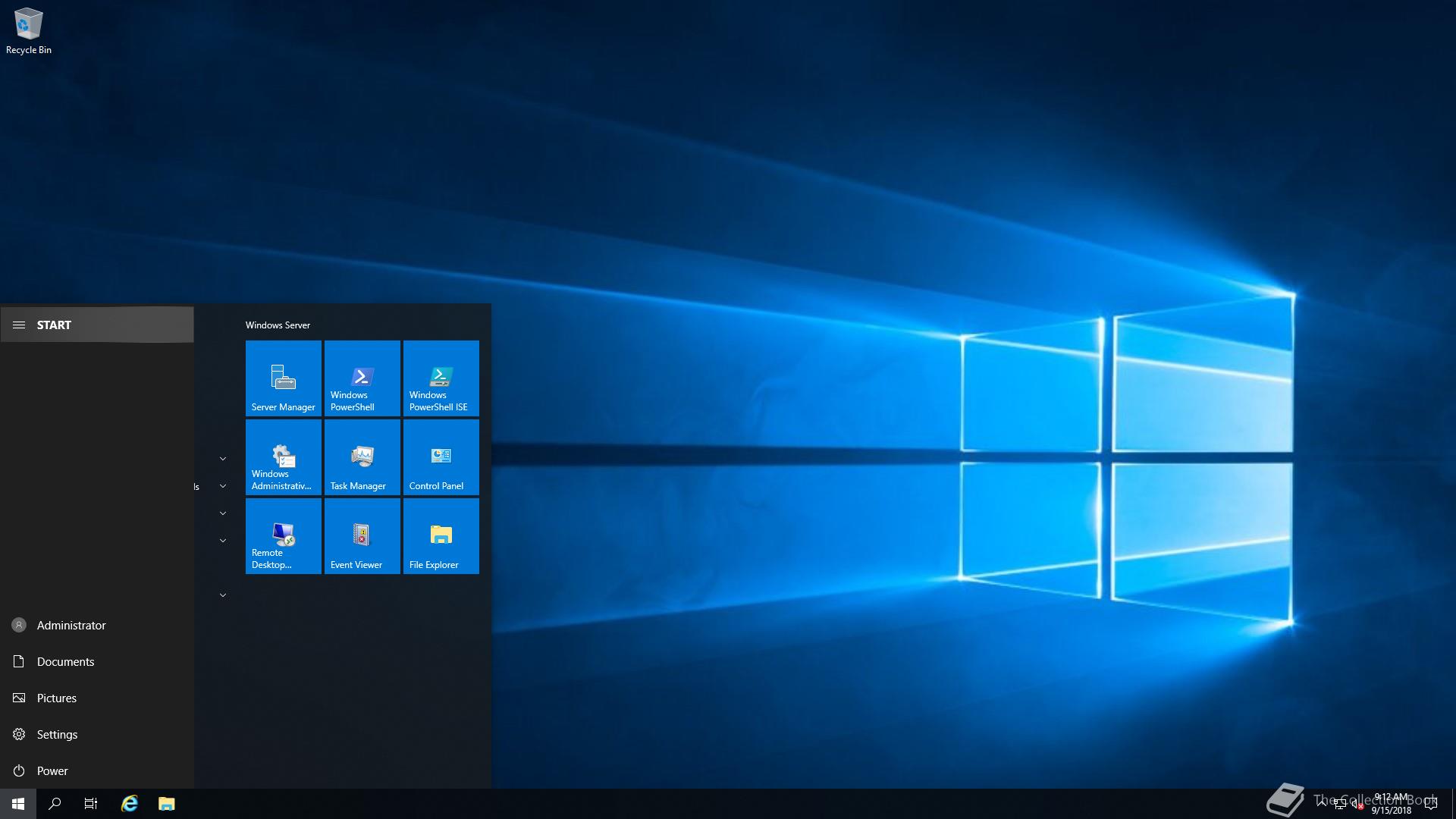Click the muted volume tray icon
1456x819 pixels.
coord(1358,804)
